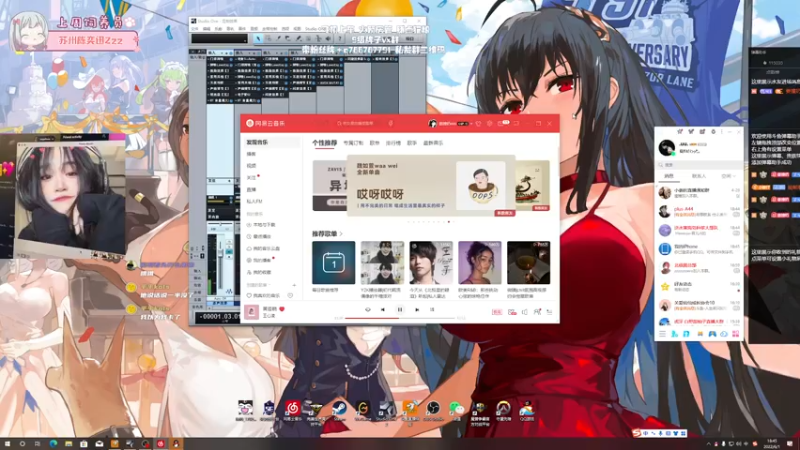
Task: Click the red heart beside current song
Action: tap(281, 309)
